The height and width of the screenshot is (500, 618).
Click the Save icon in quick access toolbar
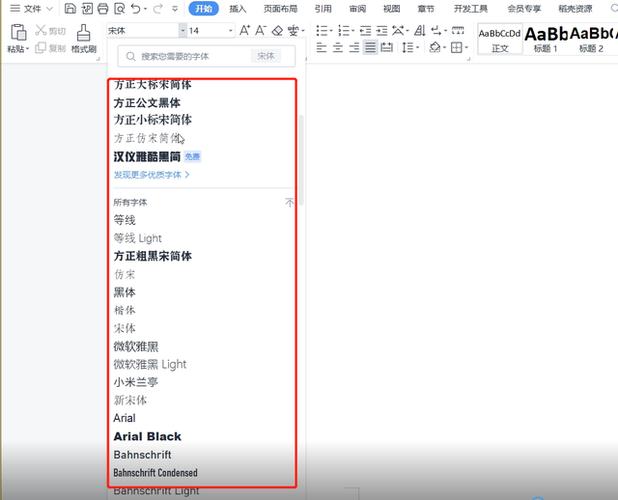pos(70,8)
